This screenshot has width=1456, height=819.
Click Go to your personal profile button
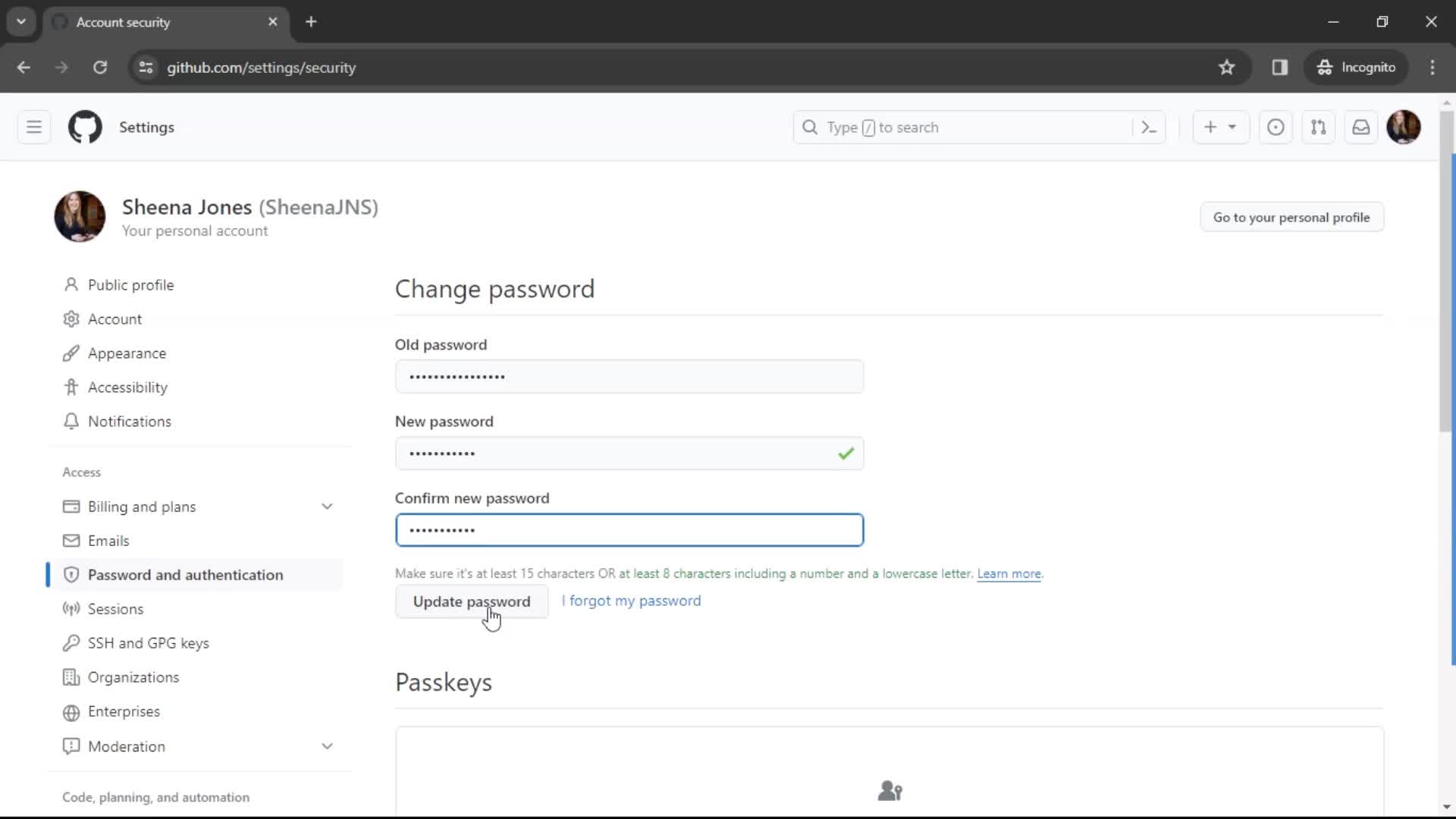[x=1291, y=217]
